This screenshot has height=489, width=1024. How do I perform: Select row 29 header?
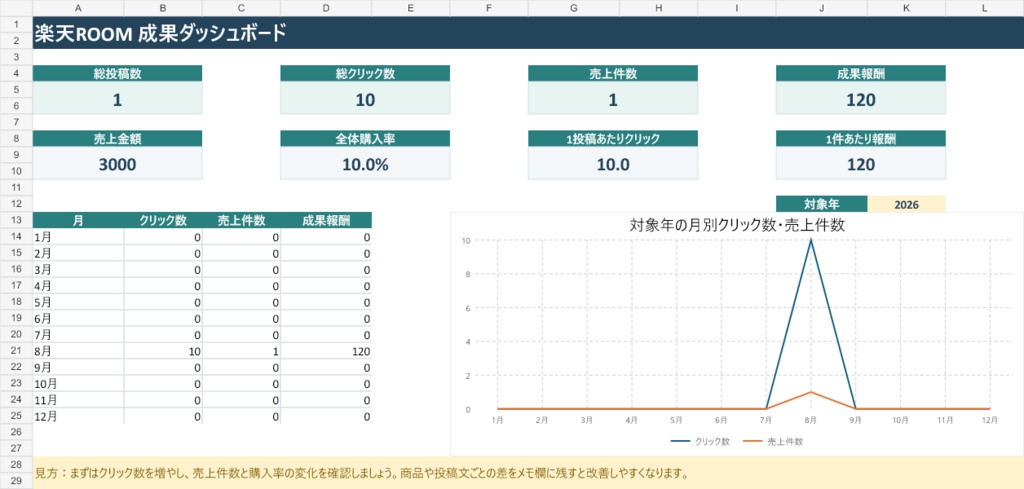coord(16,481)
